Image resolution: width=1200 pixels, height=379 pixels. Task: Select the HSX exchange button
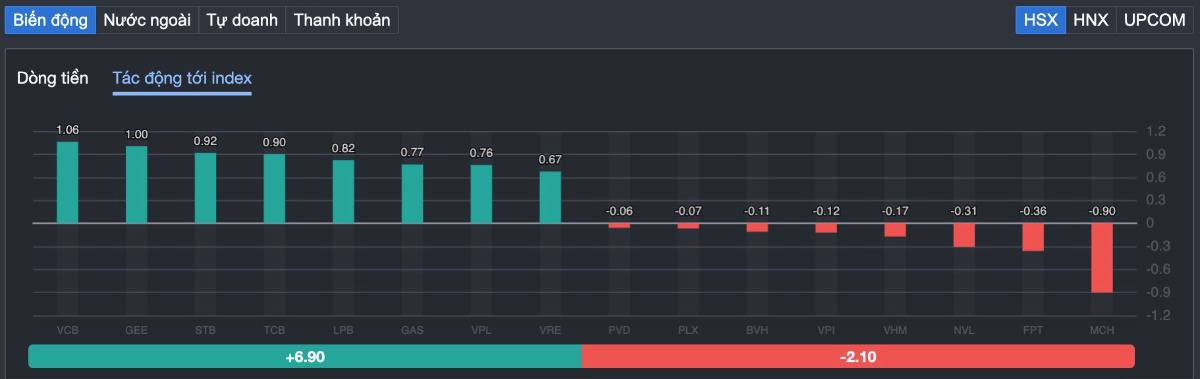(1041, 20)
